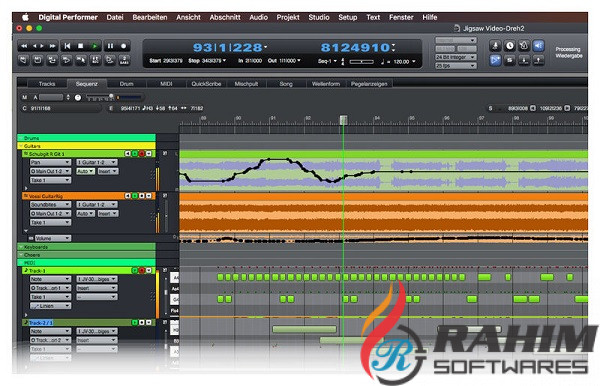Image resolution: width=600 pixels, height=386 pixels.
Task: Open the QuickScribe tab
Action: 206,84
